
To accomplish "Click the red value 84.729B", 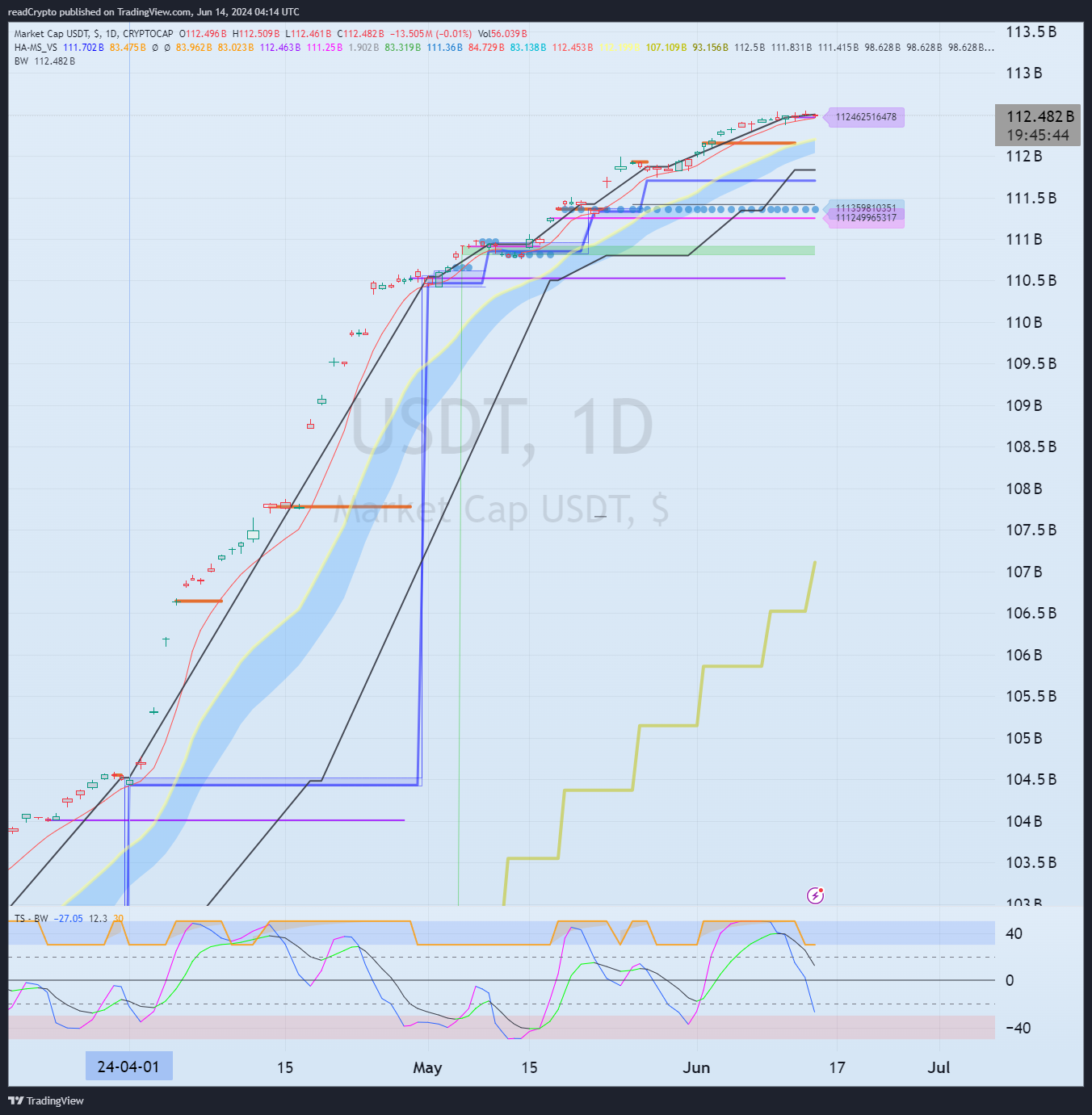I will [x=486, y=48].
